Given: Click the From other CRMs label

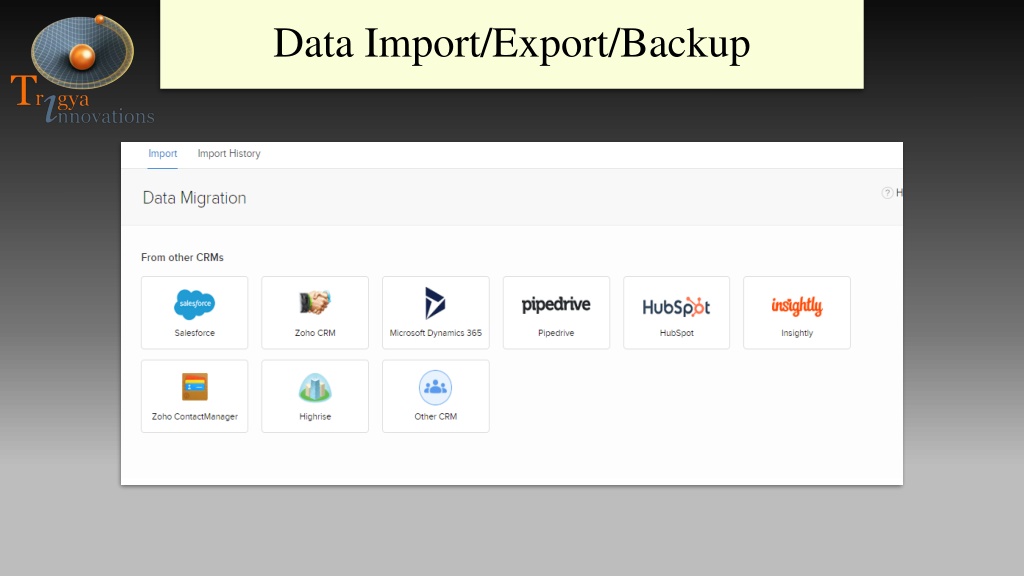Looking at the screenshot, I should point(182,257).
